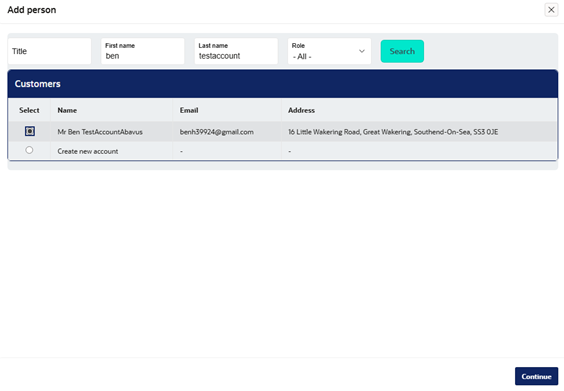
Task: Click the benh39924@gmail.com email cell
Action: point(217,132)
